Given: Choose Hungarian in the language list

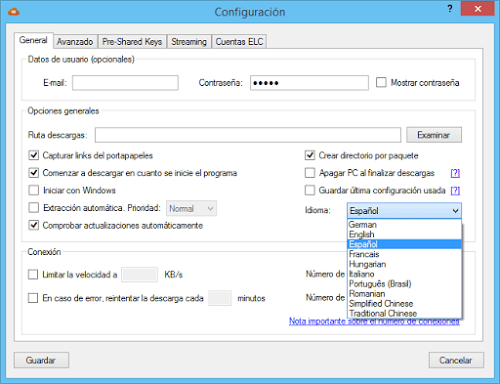Looking at the screenshot, I should (404, 264).
